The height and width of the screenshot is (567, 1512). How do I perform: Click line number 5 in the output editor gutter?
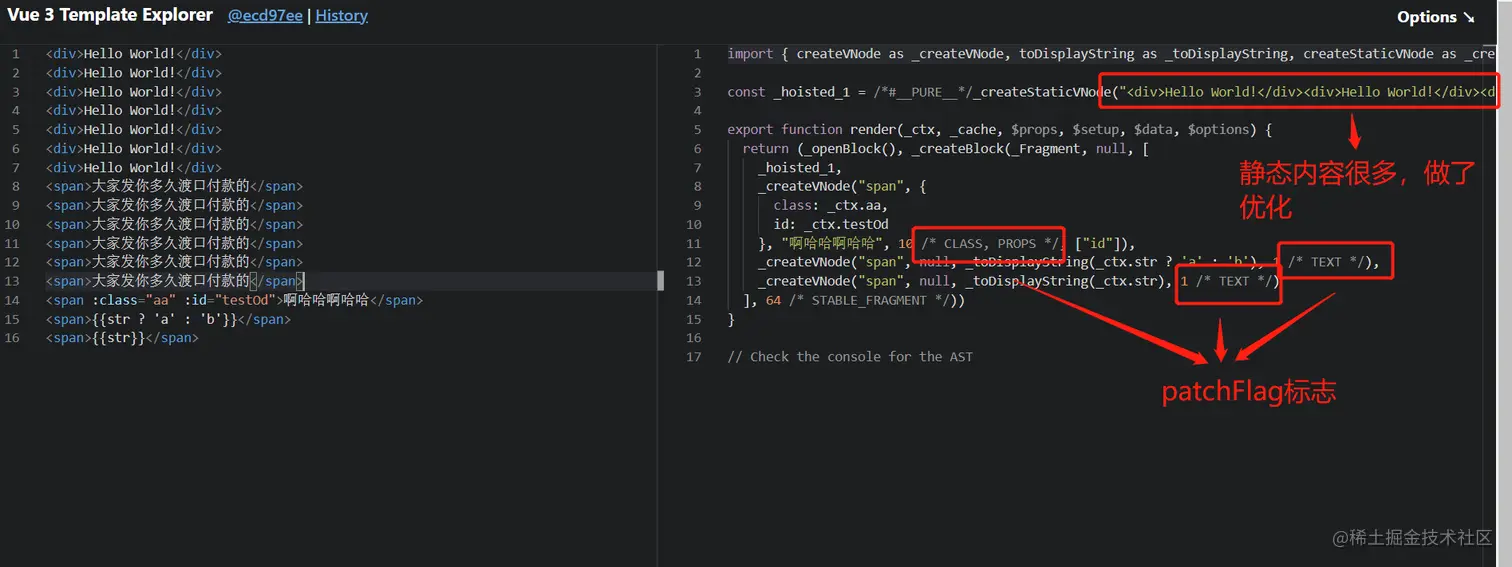point(699,129)
